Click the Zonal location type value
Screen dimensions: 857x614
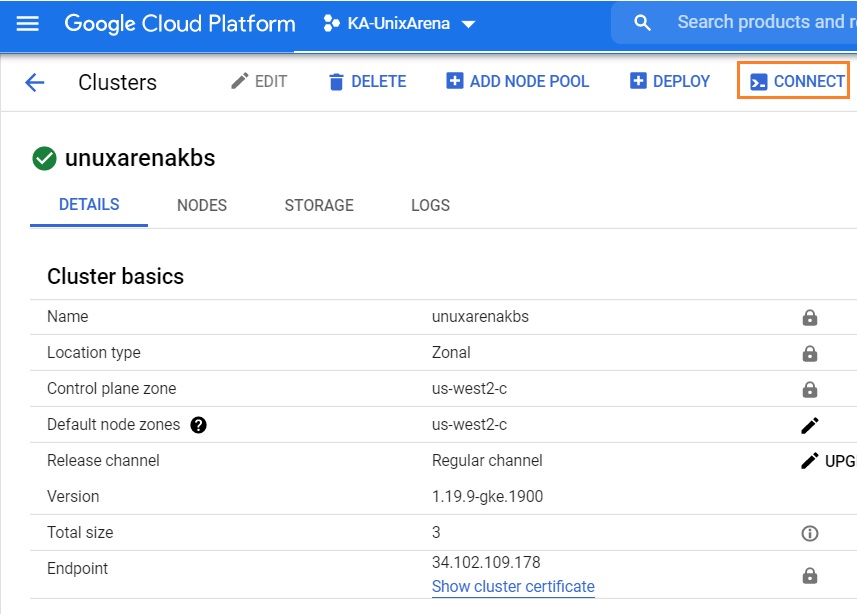coord(451,352)
